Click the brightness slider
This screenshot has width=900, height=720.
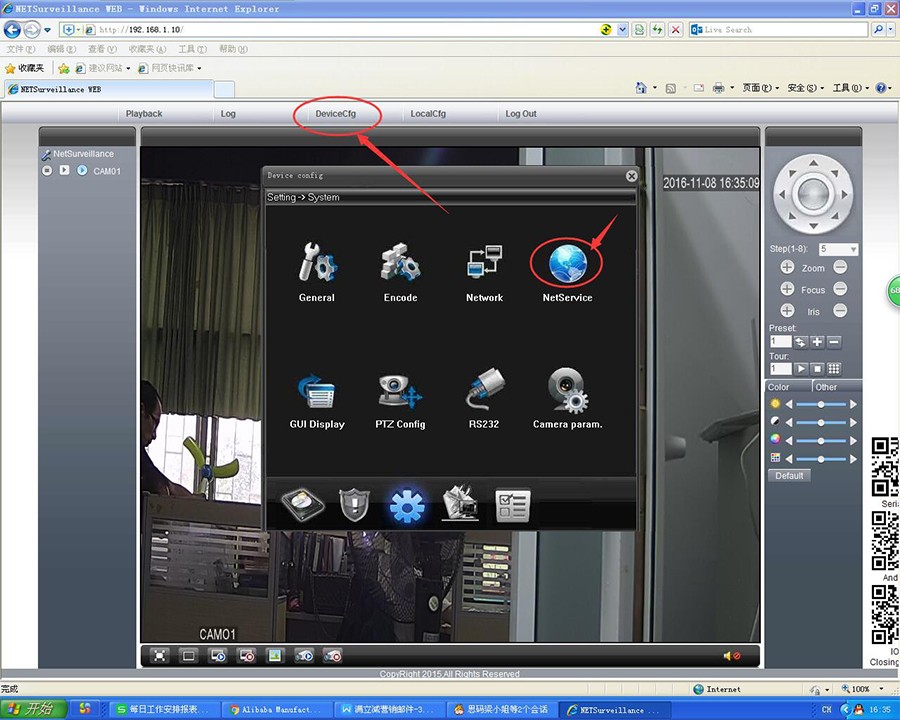pyautogui.click(x=821, y=404)
